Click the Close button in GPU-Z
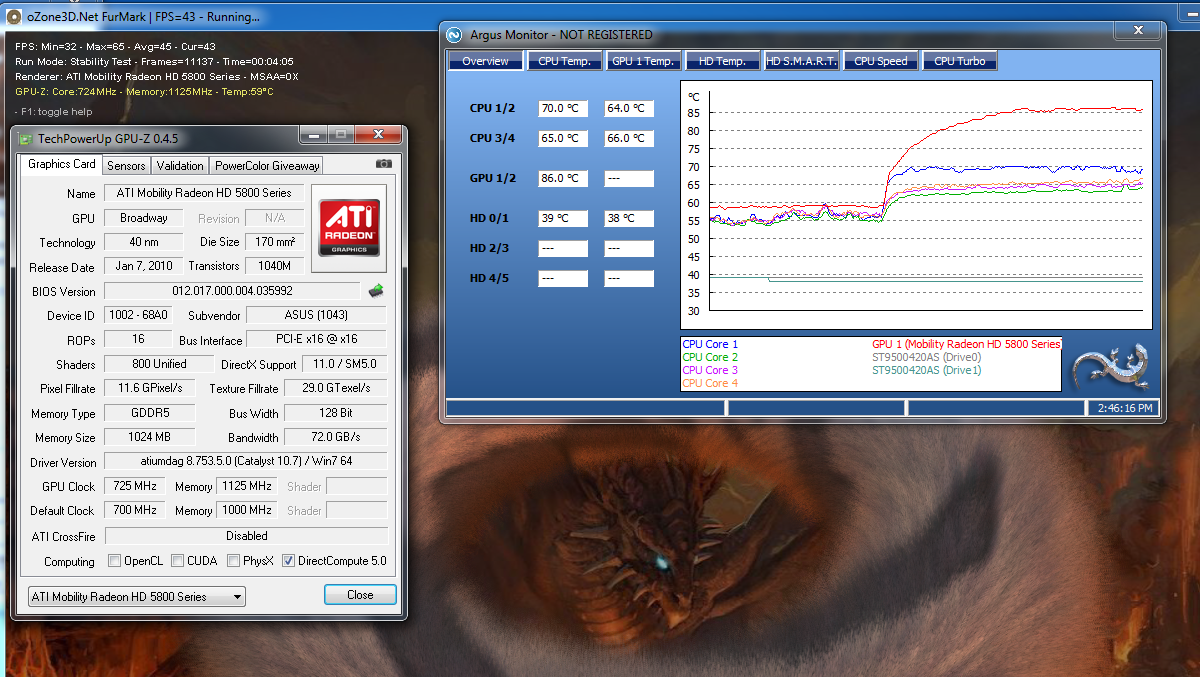Image resolution: width=1200 pixels, height=677 pixels. pos(360,595)
